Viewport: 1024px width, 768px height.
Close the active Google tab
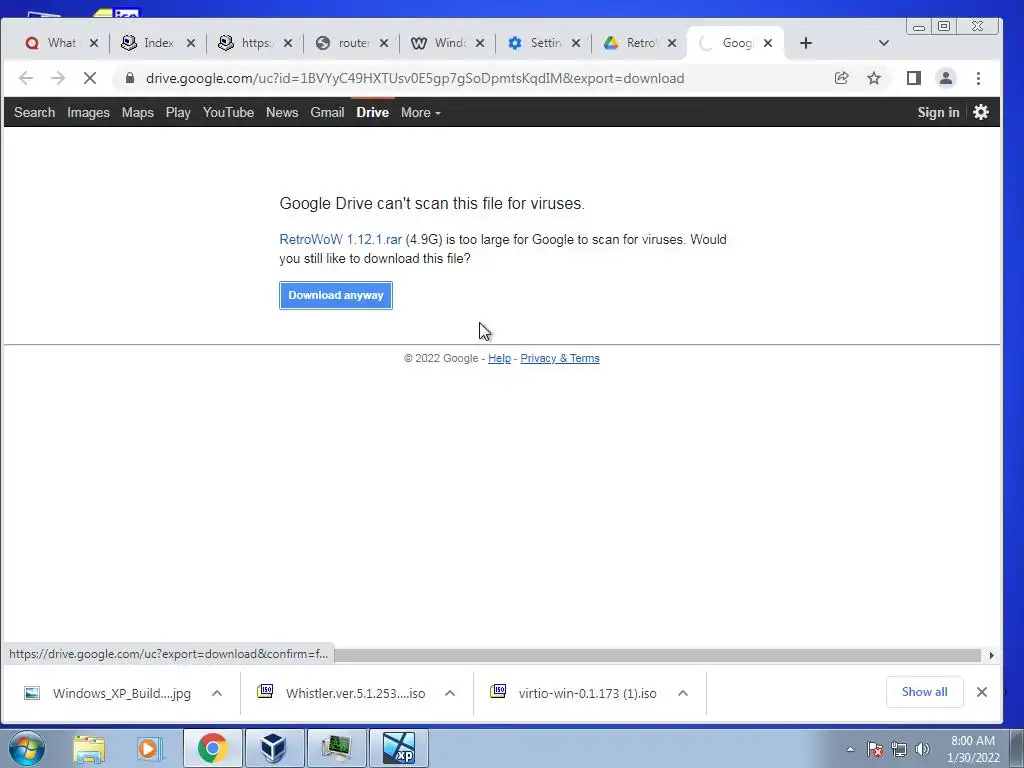point(768,43)
